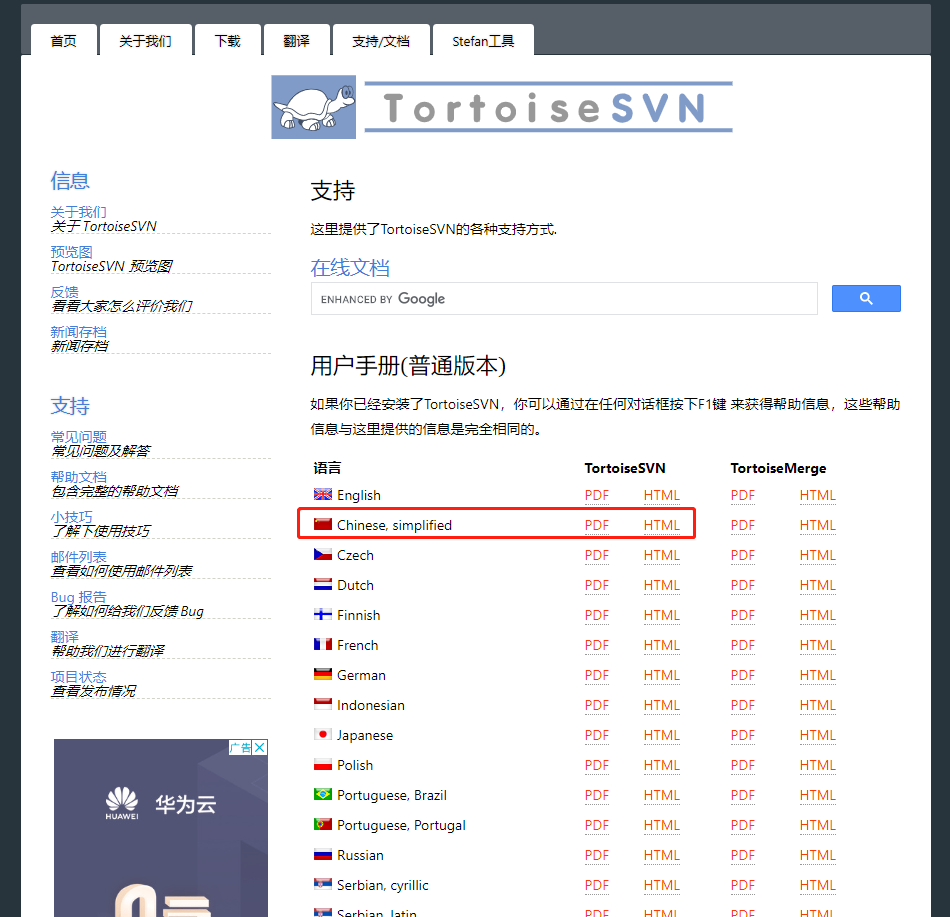Click the German flag icon
950x917 pixels.
click(322, 674)
